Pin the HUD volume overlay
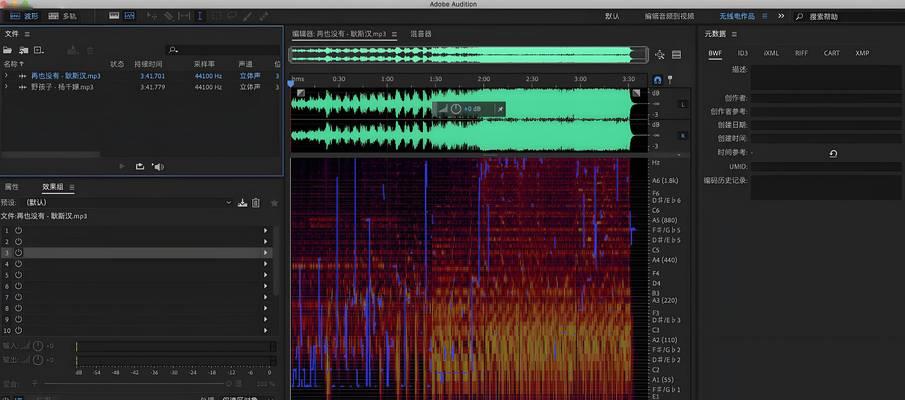Viewport: 905px width, 400px height. click(x=500, y=109)
